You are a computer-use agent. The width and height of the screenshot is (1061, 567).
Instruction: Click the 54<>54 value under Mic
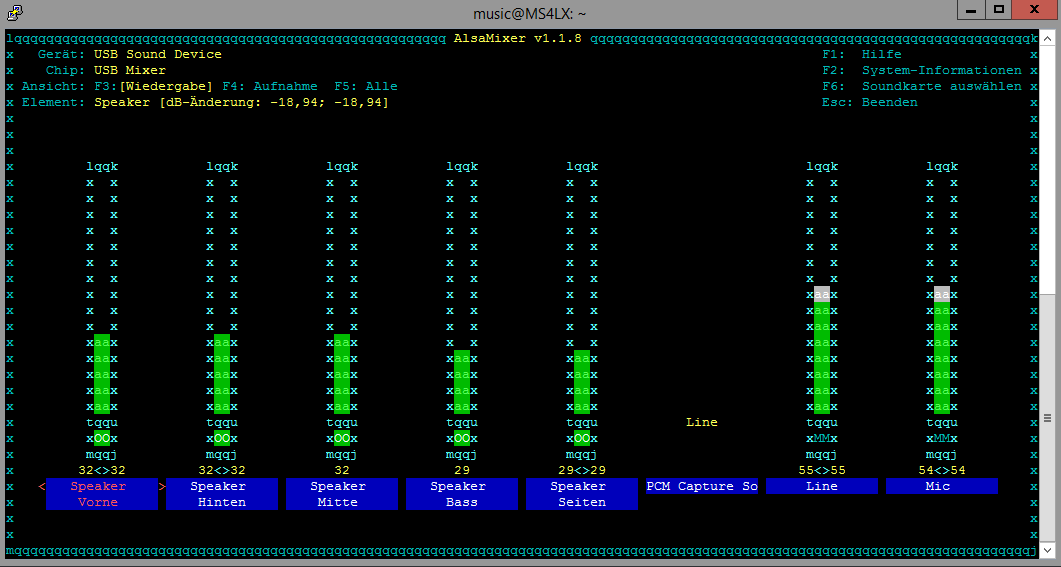(942, 470)
